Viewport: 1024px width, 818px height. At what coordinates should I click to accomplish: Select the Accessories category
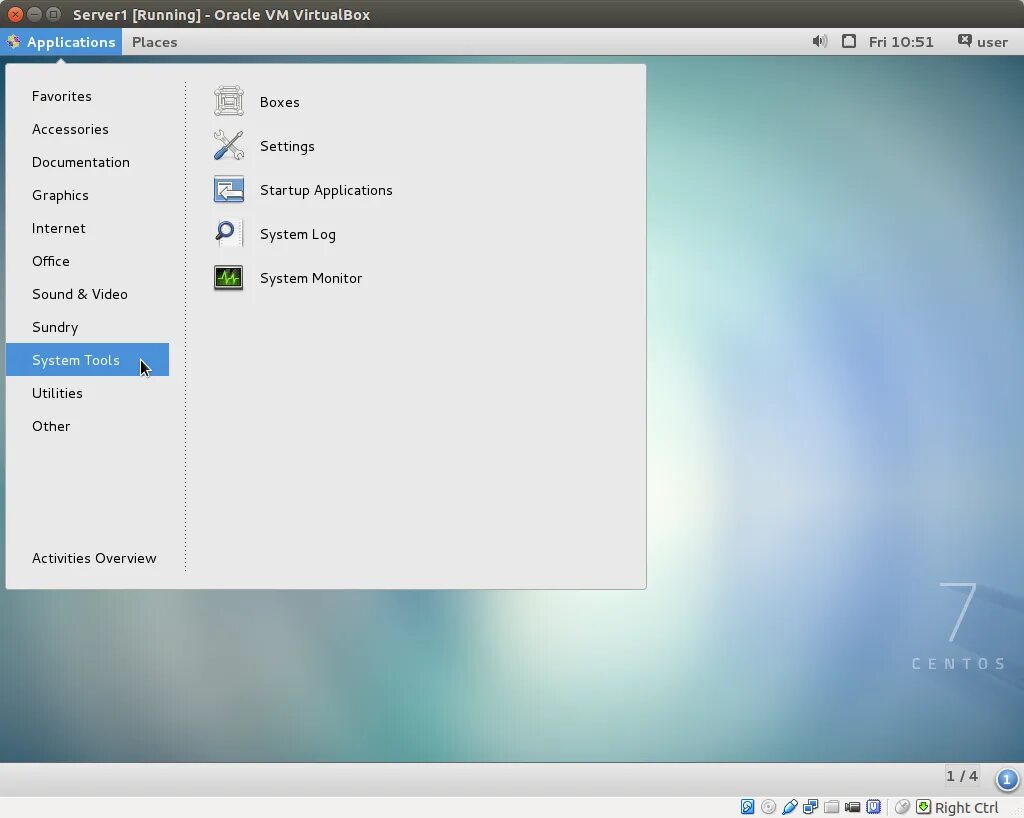coord(88,129)
